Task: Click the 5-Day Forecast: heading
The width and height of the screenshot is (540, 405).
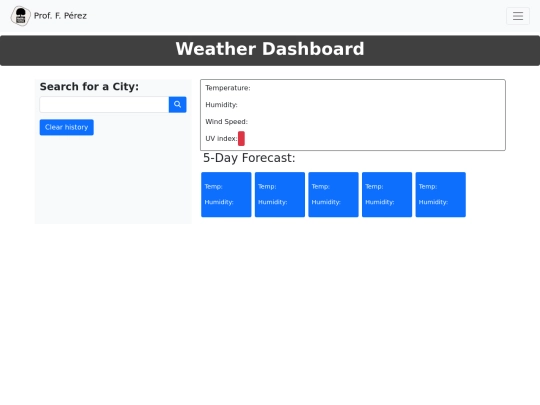Action: 249,158
